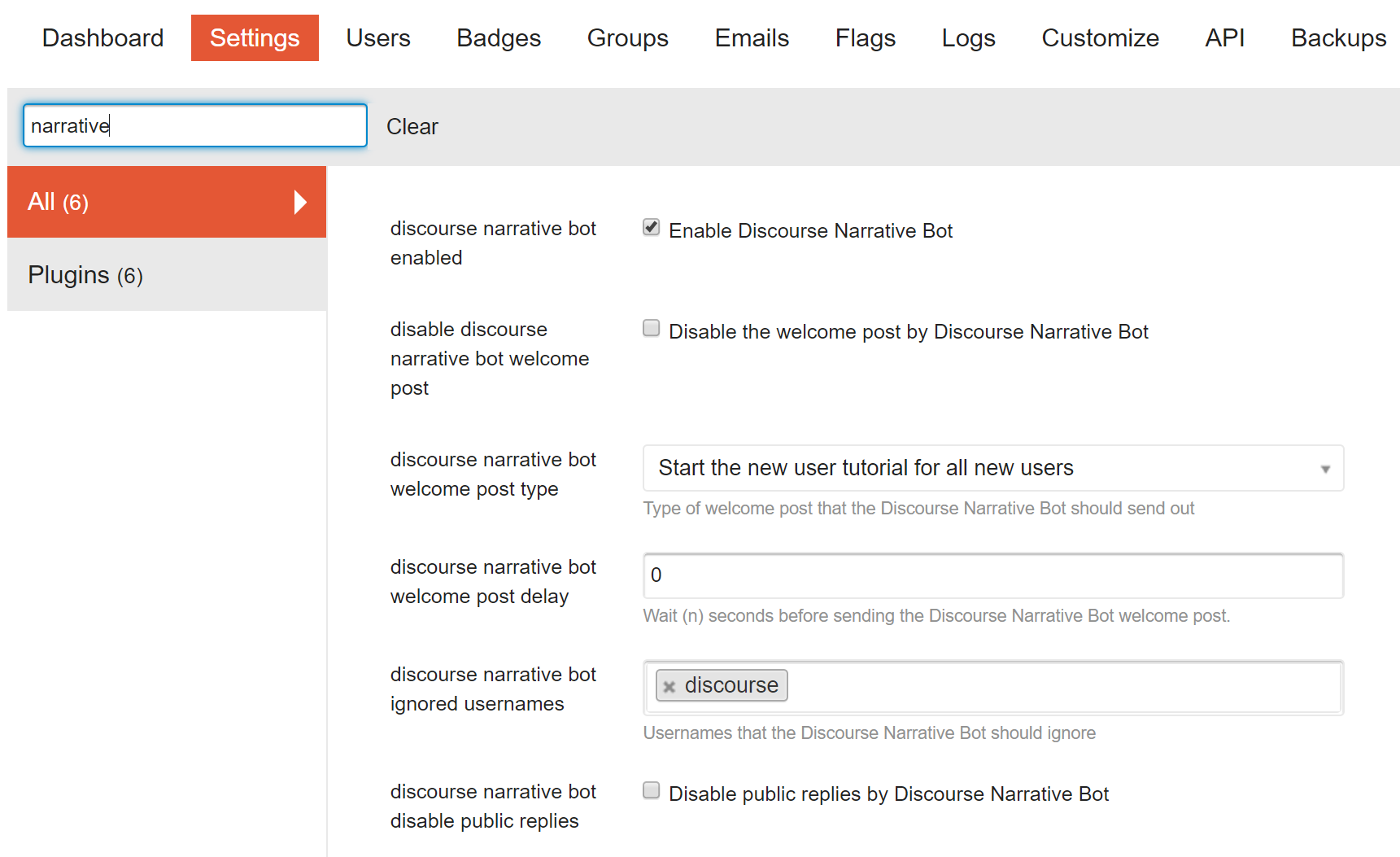Open the Backups page
This screenshot has width=1400, height=857.
click(1338, 37)
